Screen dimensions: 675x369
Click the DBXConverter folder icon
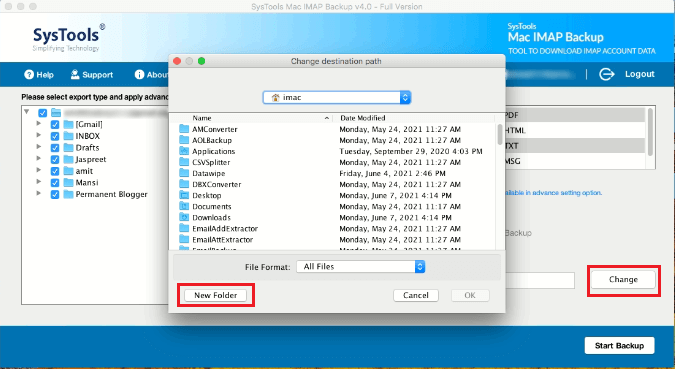184,184
